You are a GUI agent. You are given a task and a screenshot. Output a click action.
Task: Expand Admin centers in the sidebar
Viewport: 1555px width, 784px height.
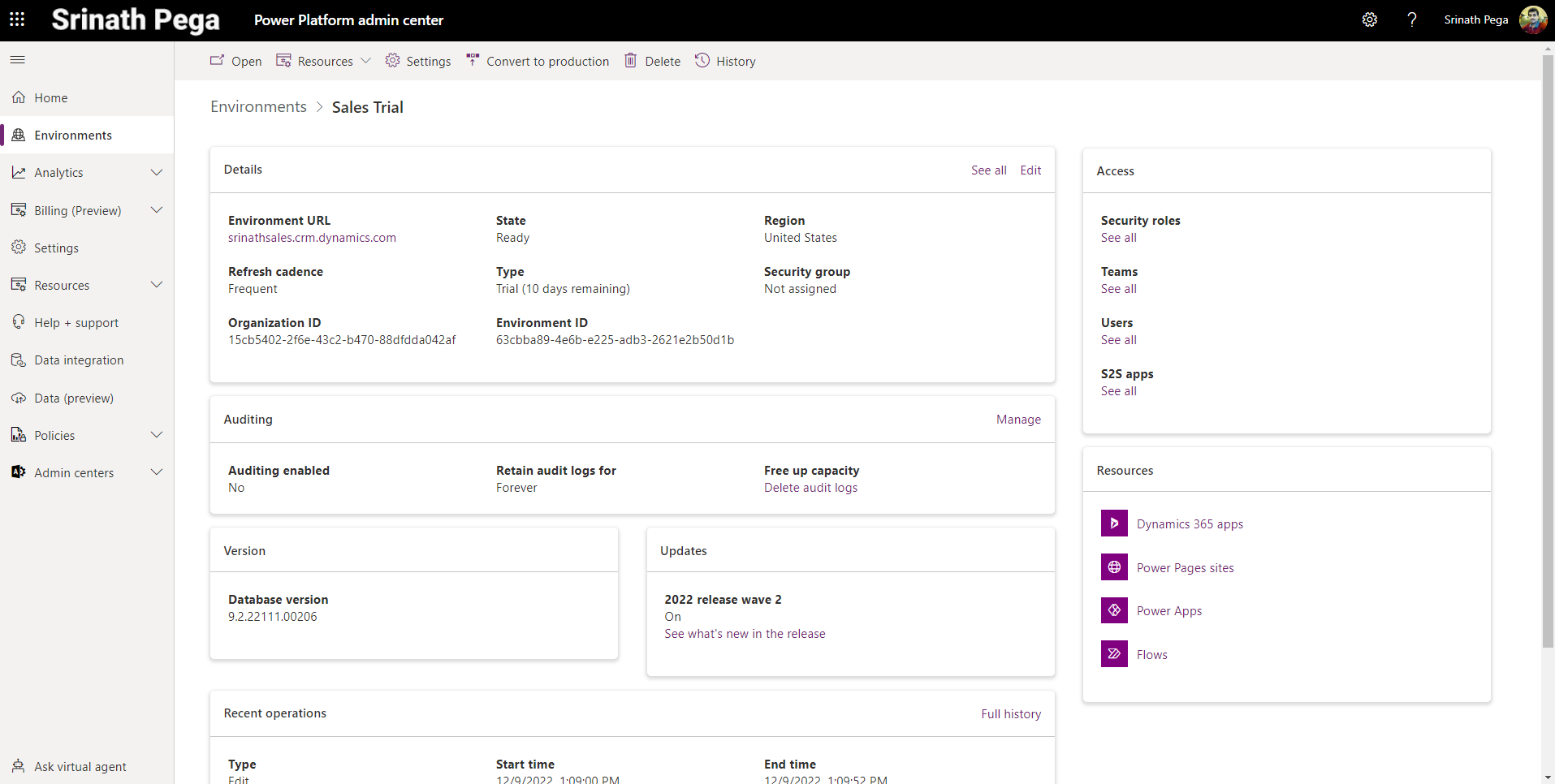[x=157, y=472]
